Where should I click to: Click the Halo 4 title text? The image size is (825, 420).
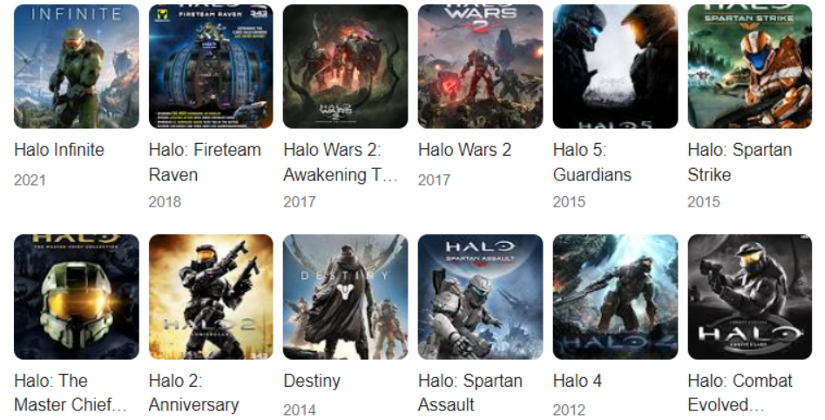[577, 381]
